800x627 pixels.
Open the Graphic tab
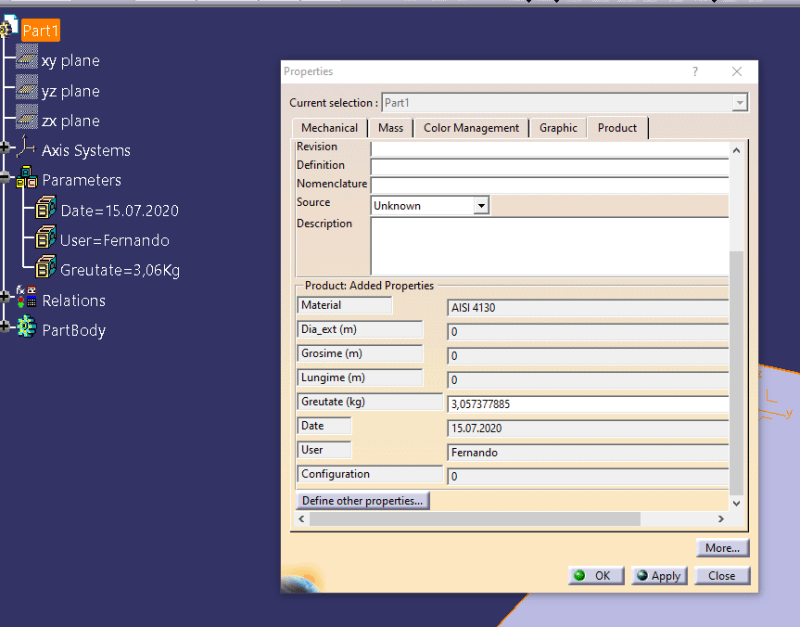[558, 128]
